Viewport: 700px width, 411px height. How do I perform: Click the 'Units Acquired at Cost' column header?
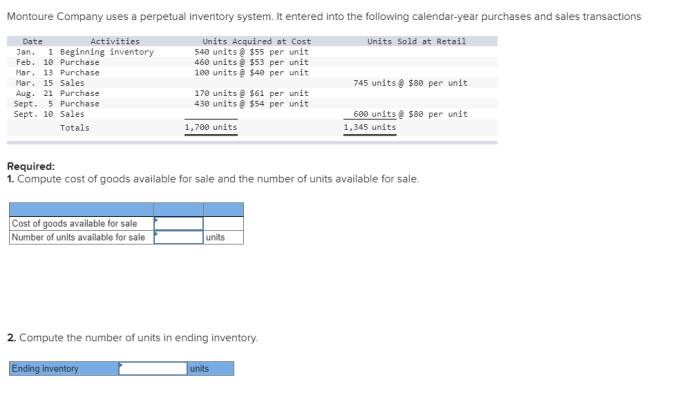(257, 42)
